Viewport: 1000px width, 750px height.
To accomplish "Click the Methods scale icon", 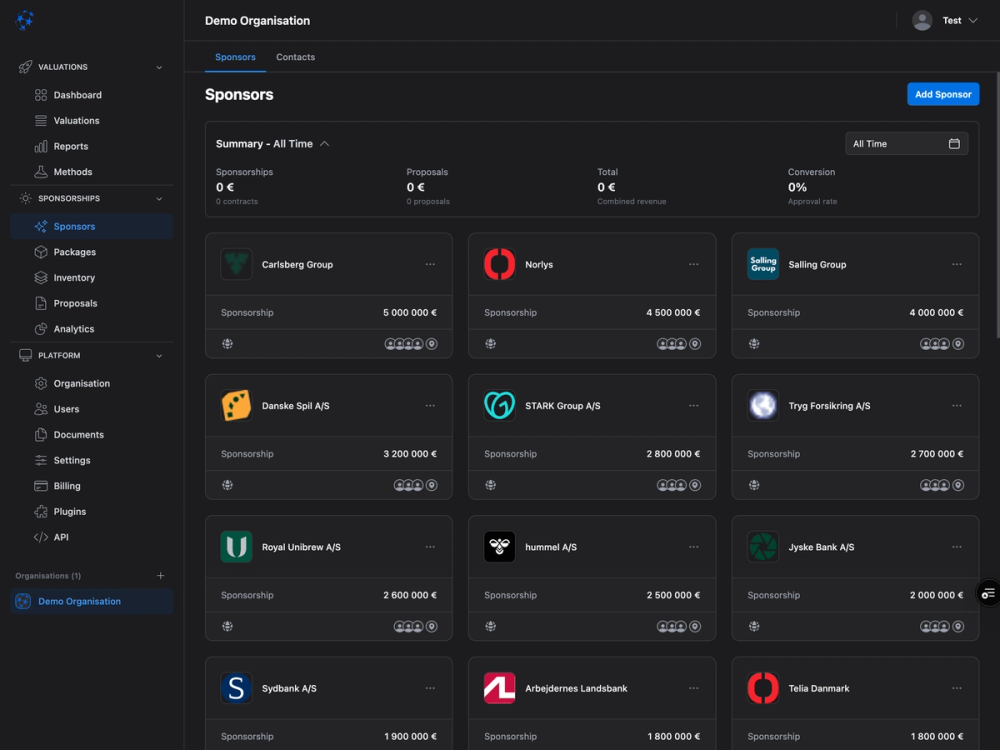I will tap(40, 171).
